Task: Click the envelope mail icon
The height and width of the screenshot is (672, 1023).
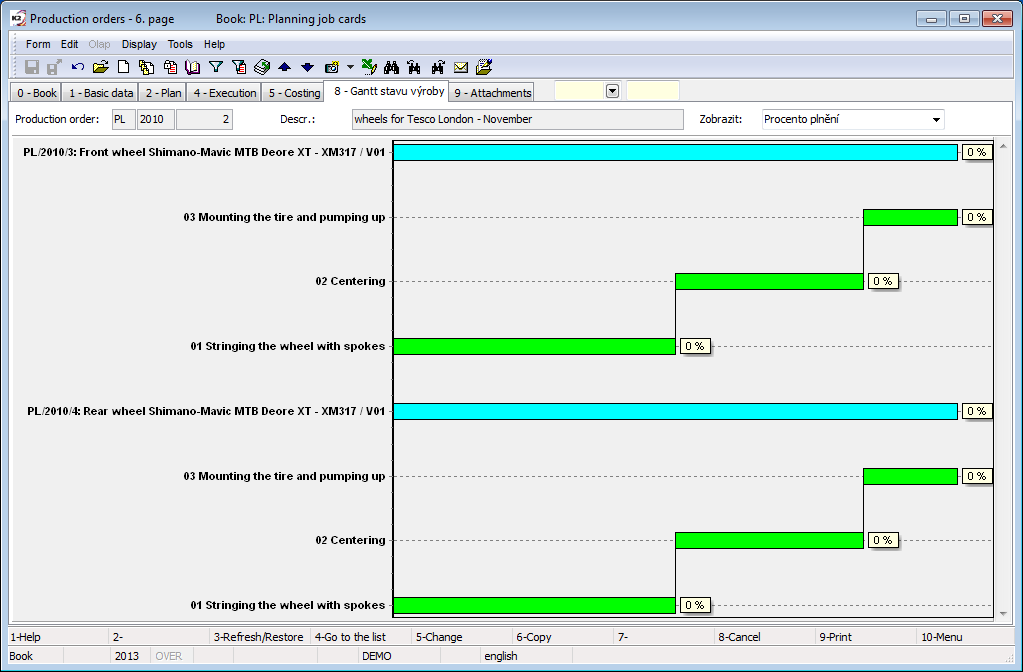Action: pos(461,67)
